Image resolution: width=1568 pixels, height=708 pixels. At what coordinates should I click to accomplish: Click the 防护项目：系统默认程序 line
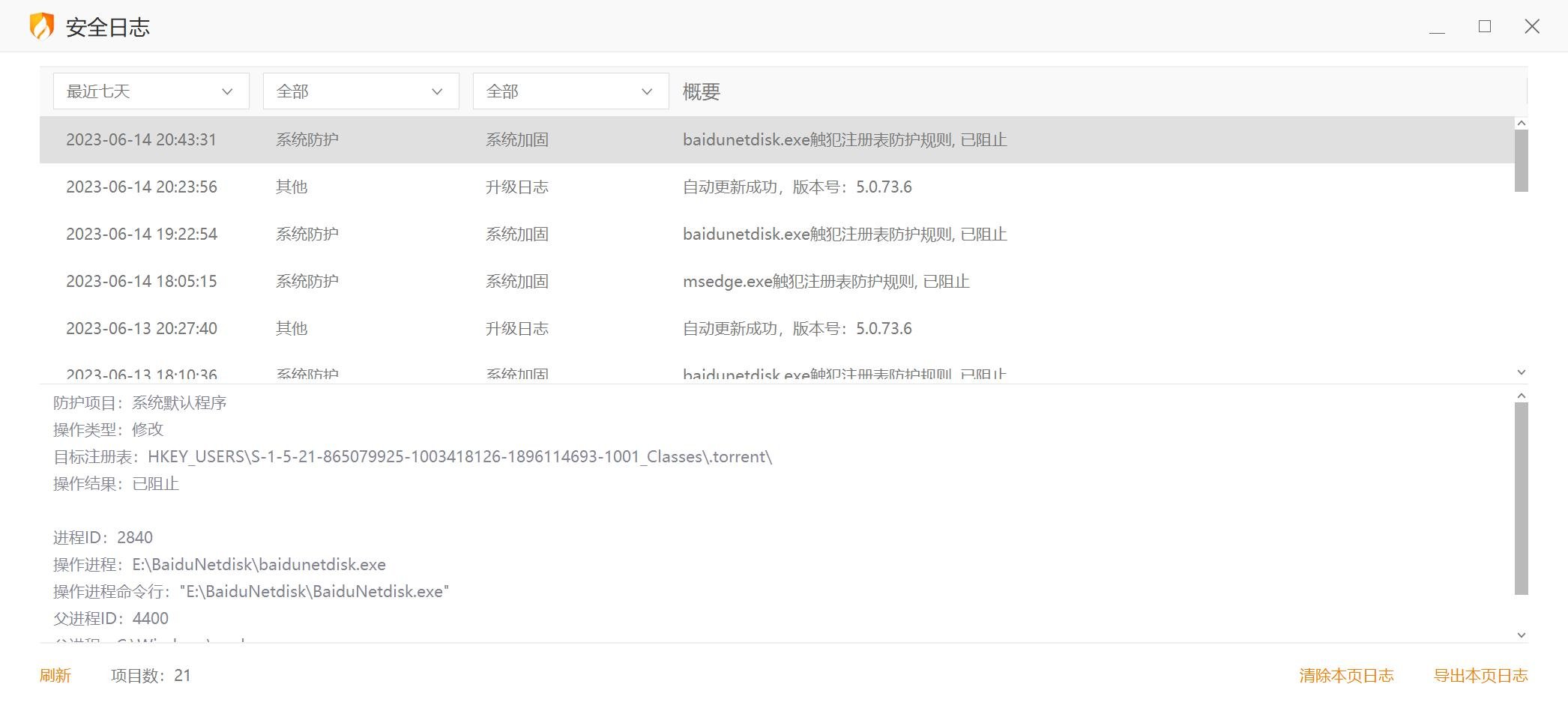coord(140,402)
